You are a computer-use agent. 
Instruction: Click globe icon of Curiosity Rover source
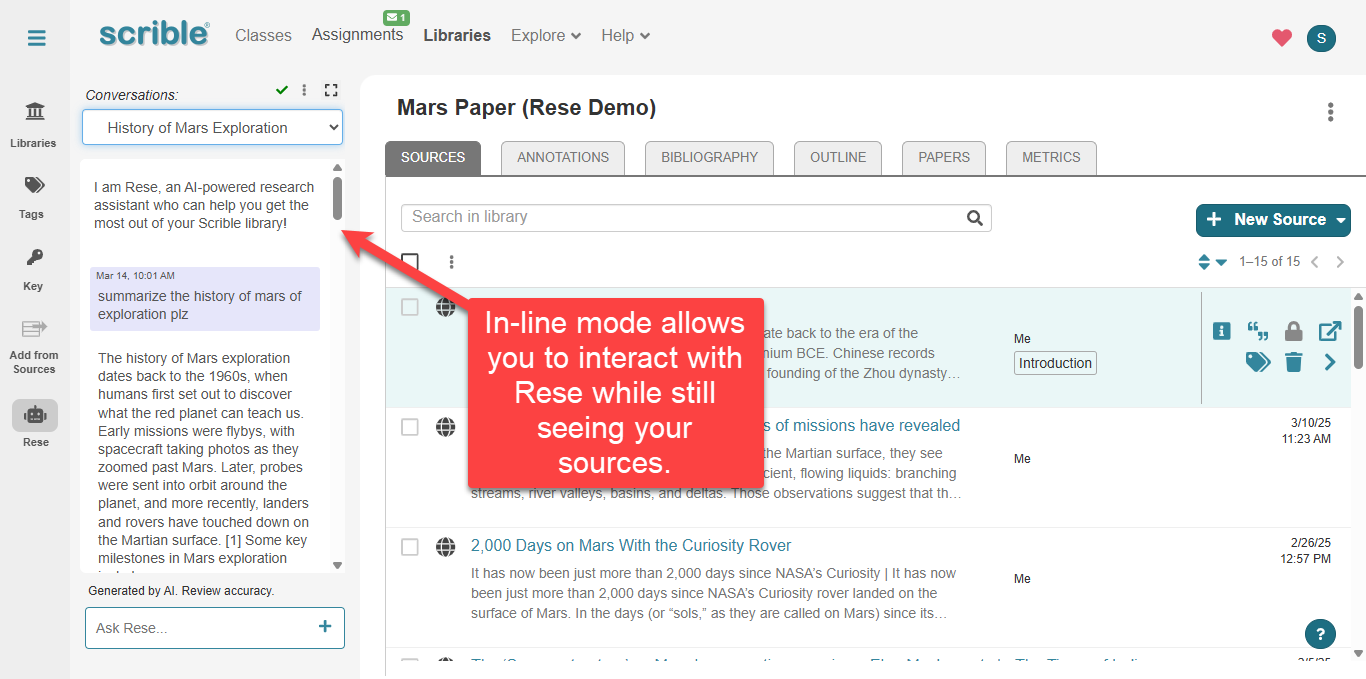(446, 547)
